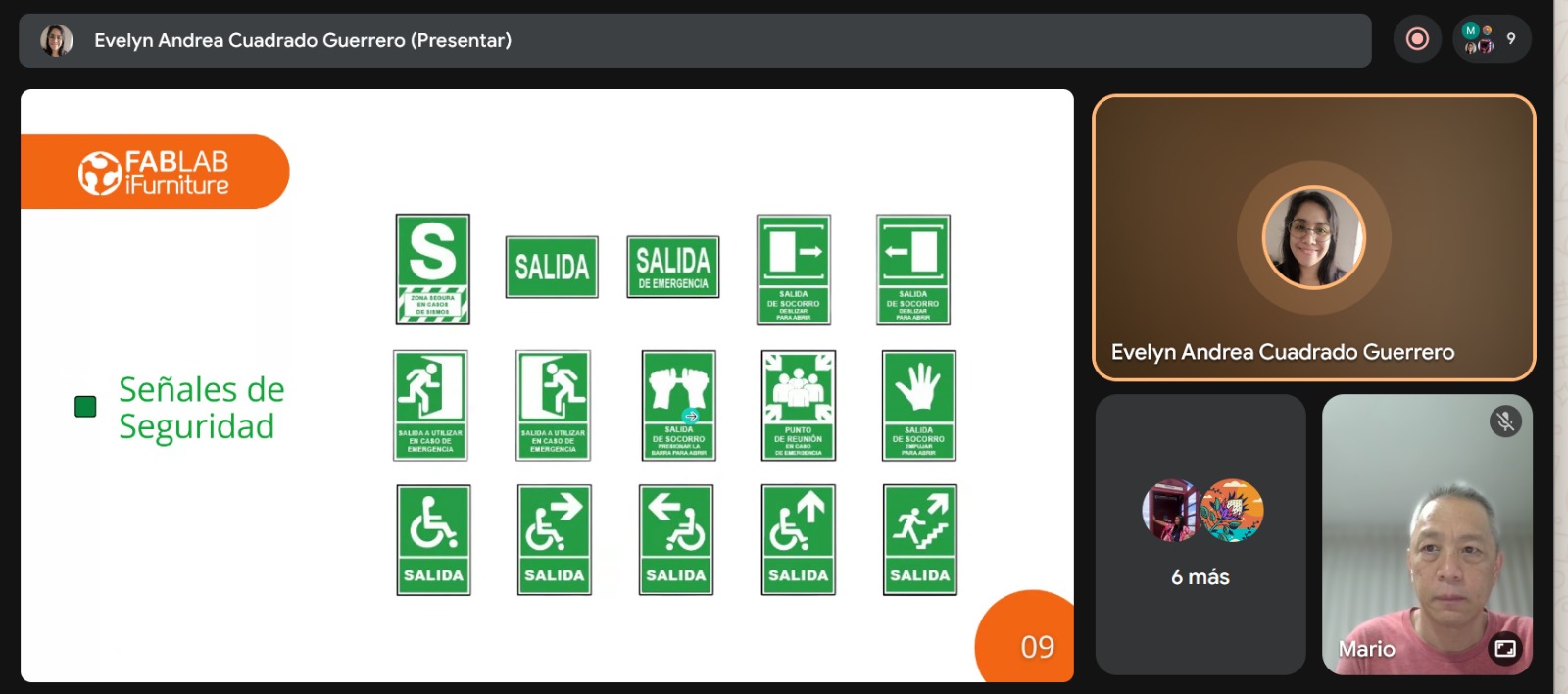Click the presenter name 'Evelyn Andrea Cuadrado Guerrero (Presentar)'
The width and height of the screenshot is (1568, 694).
coord(303,40)
